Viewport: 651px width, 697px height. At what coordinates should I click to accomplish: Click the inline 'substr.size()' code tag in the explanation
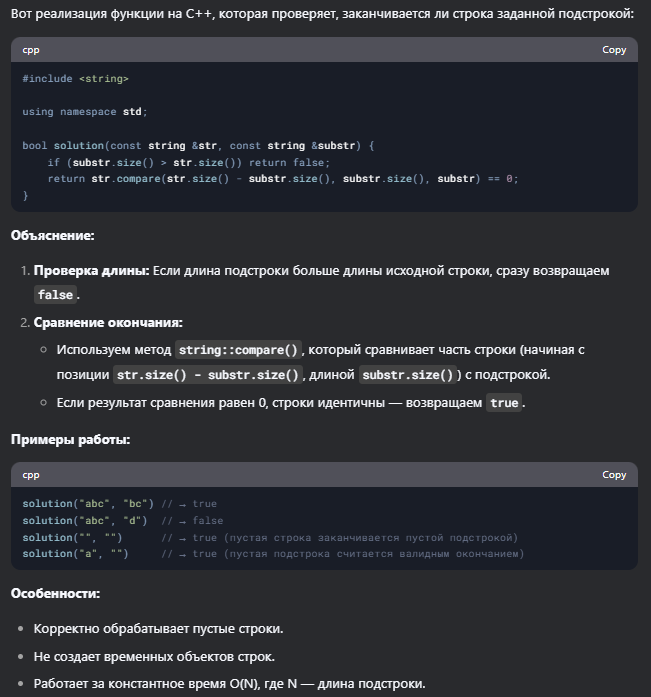[x=407, y=375]
